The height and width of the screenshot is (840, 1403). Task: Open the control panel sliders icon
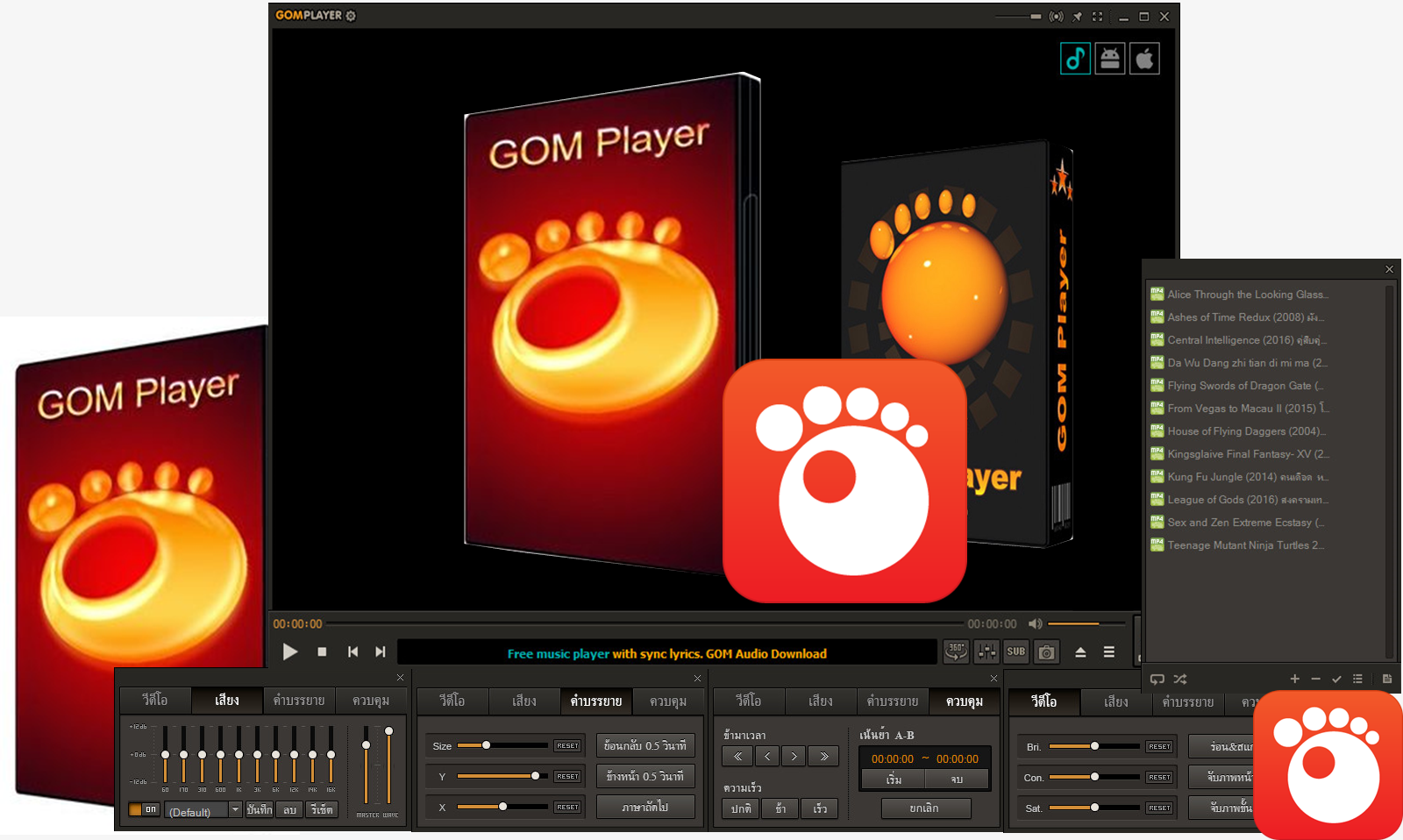[x=986, y=651]
